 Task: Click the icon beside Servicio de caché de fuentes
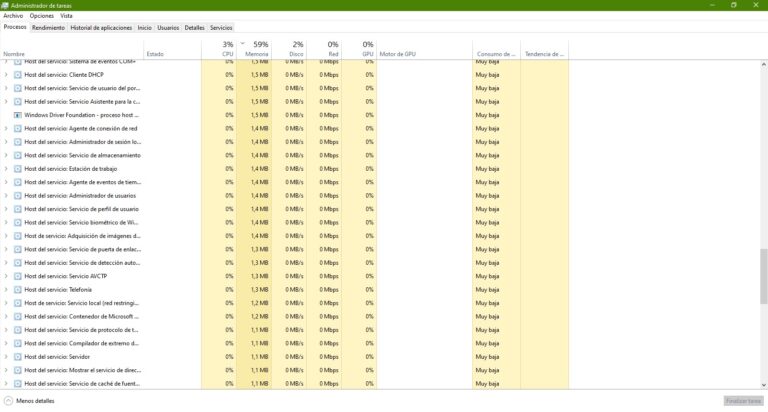pos(18,384)
